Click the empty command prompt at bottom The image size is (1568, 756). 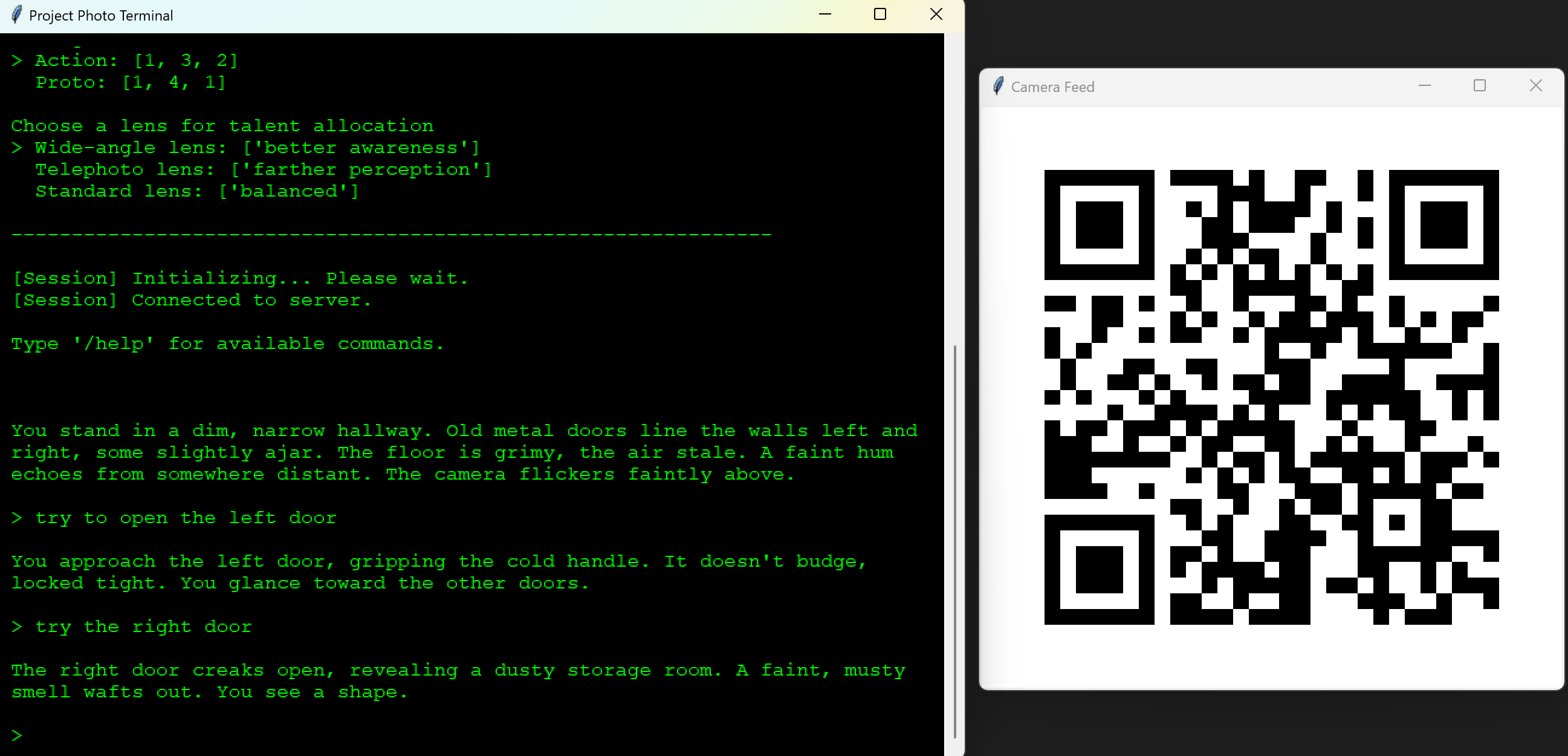click(x=17, y=736)
